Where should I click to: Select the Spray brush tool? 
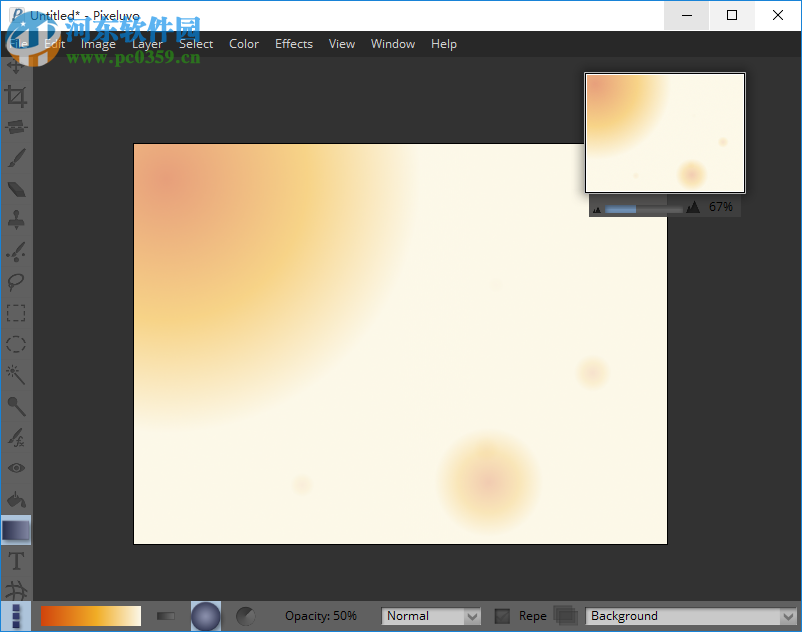(16, 252)
